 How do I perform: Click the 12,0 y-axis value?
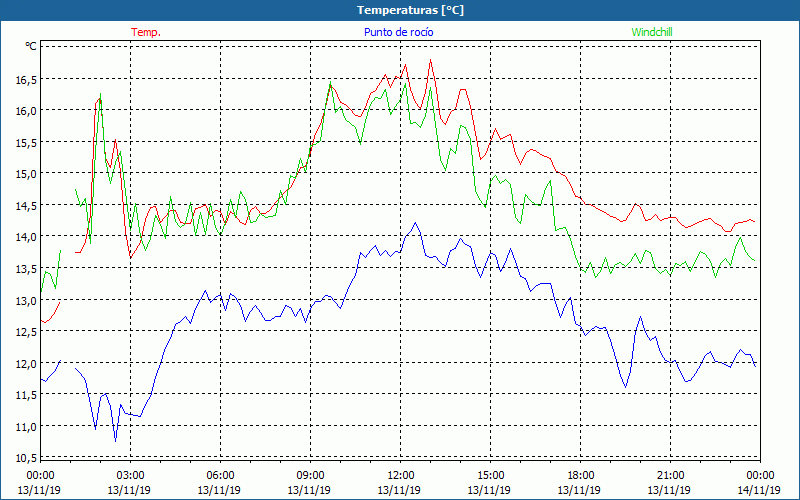tap(27, 363)
